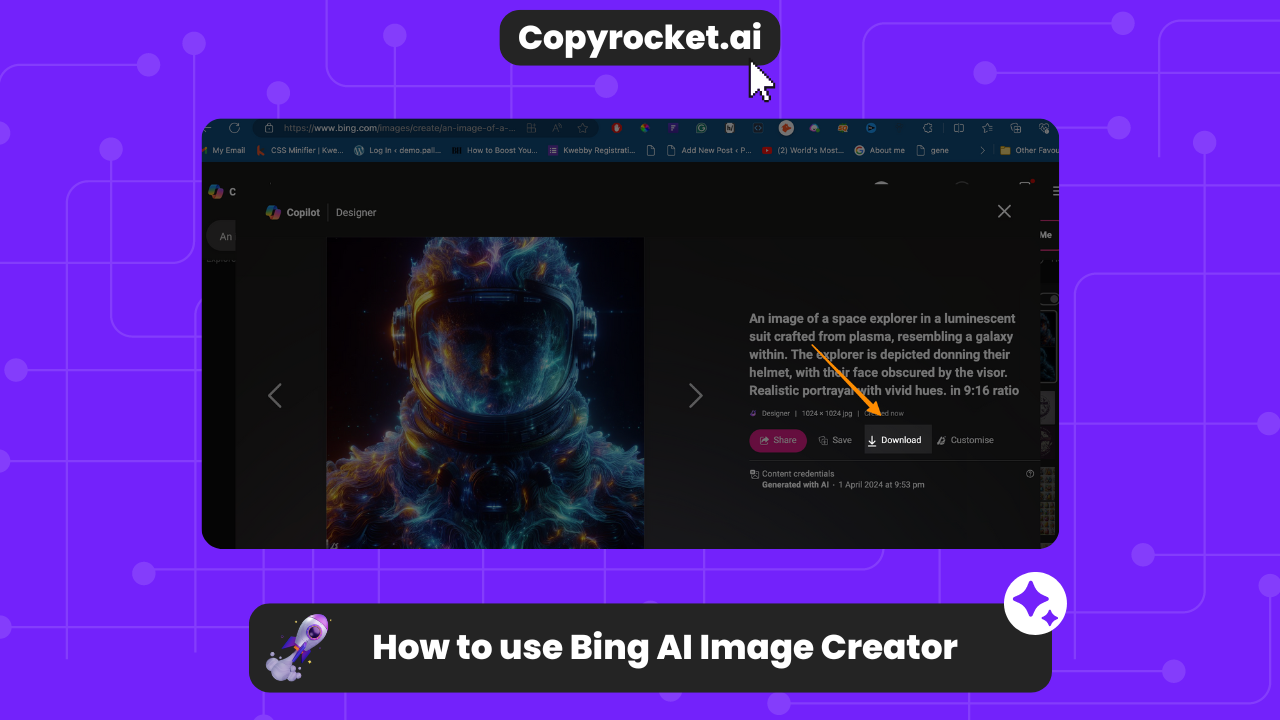Show more bookmarks overflow chevron

[x=982, y=151]
